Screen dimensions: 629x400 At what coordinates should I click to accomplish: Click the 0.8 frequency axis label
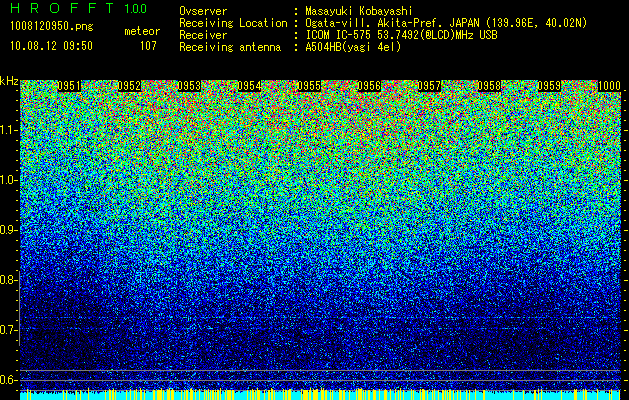8,280
